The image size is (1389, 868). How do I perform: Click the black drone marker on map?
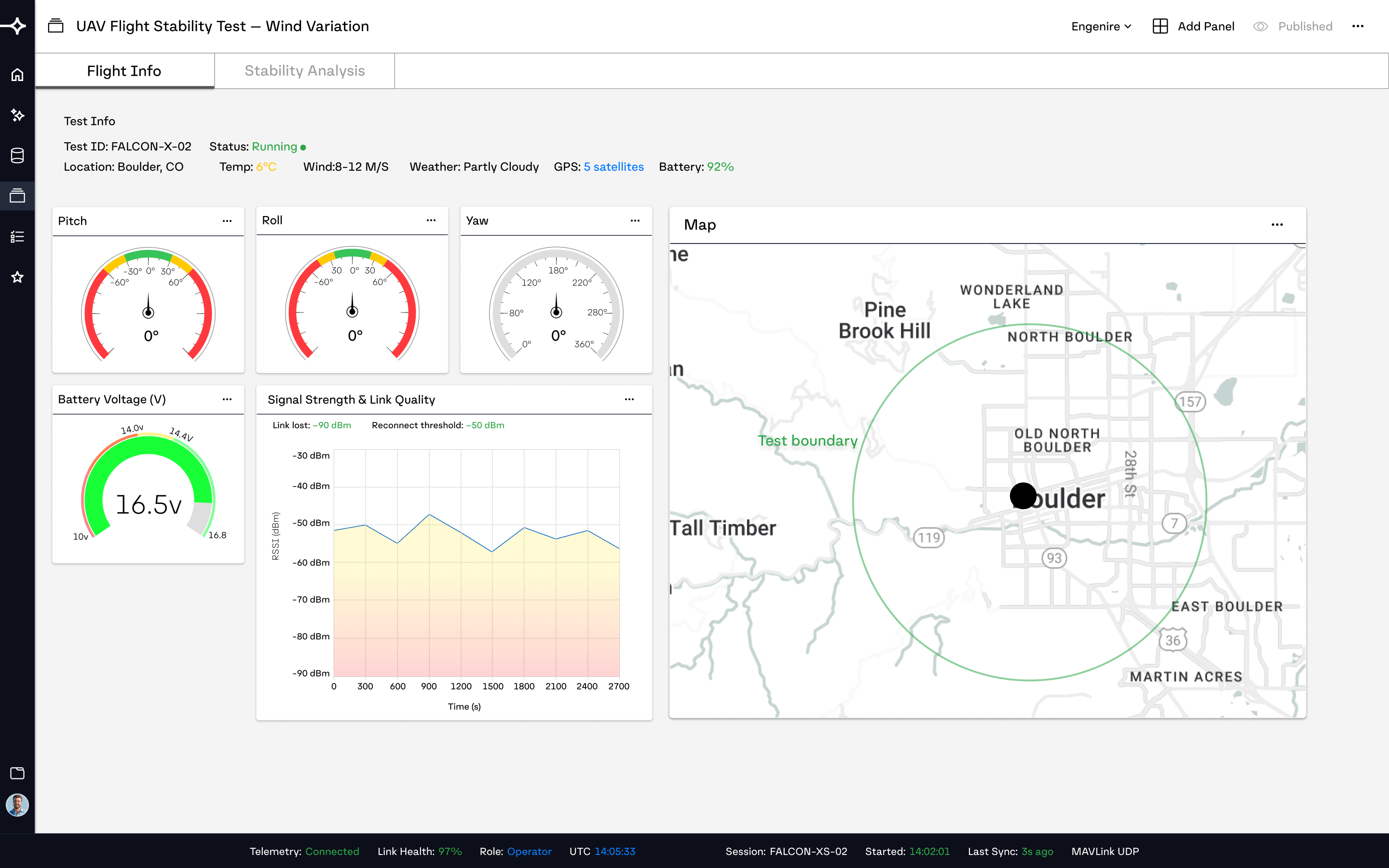[1023, 495]
